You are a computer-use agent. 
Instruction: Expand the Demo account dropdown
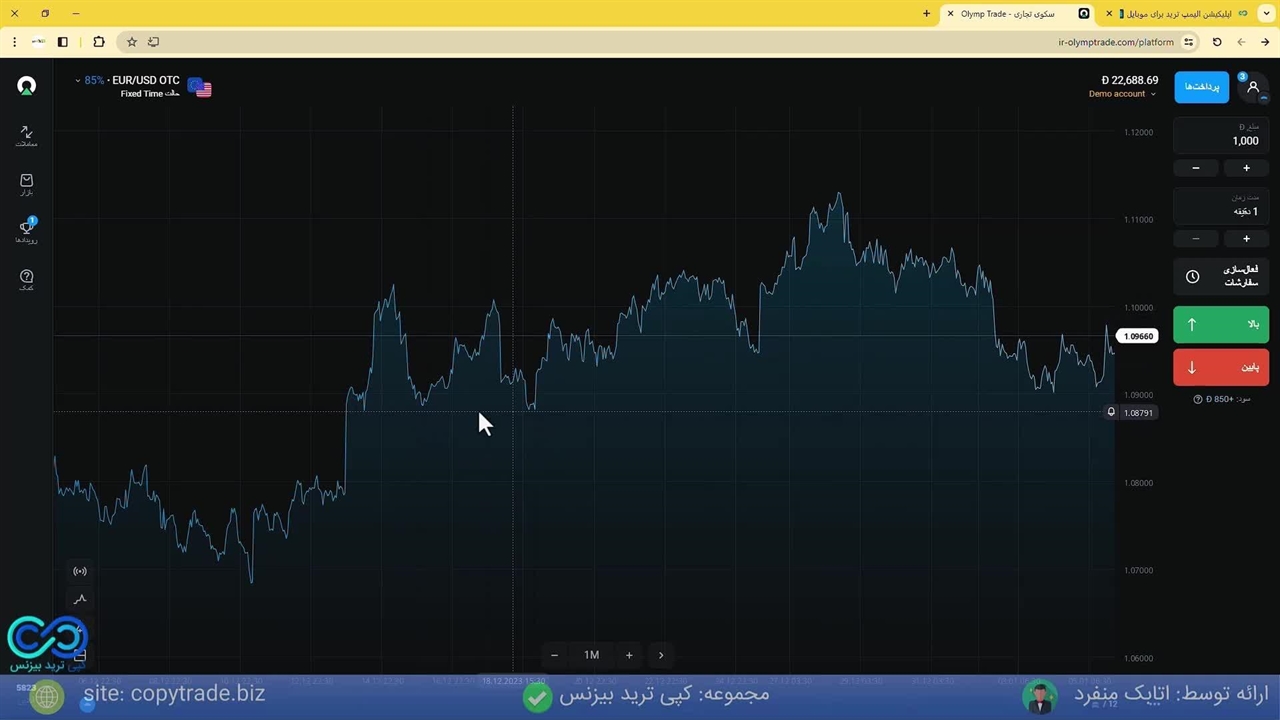(1122, 94)
